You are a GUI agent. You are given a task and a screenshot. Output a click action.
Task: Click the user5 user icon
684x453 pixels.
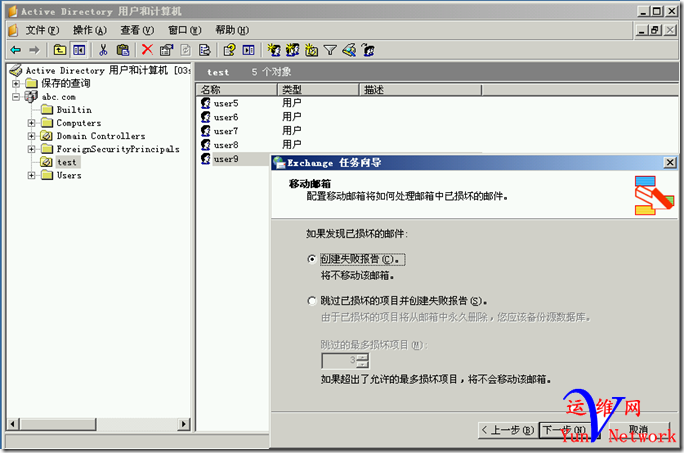205,103
